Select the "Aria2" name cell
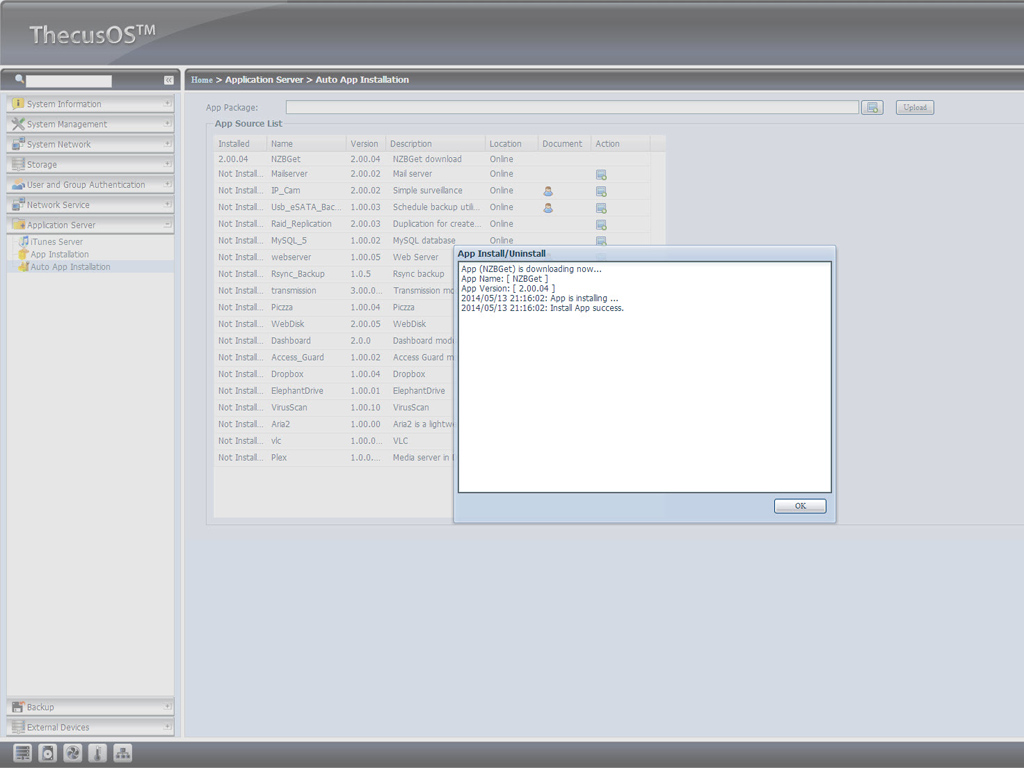This screenshot has width=1024, height=768. 281,424
